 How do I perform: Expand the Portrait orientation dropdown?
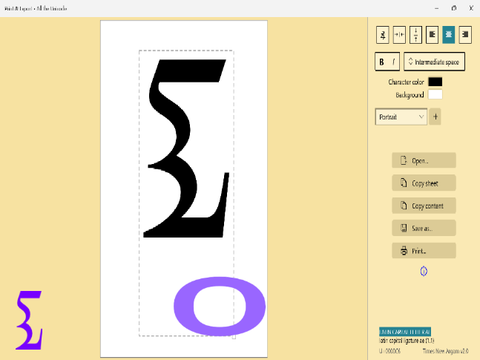401,117
